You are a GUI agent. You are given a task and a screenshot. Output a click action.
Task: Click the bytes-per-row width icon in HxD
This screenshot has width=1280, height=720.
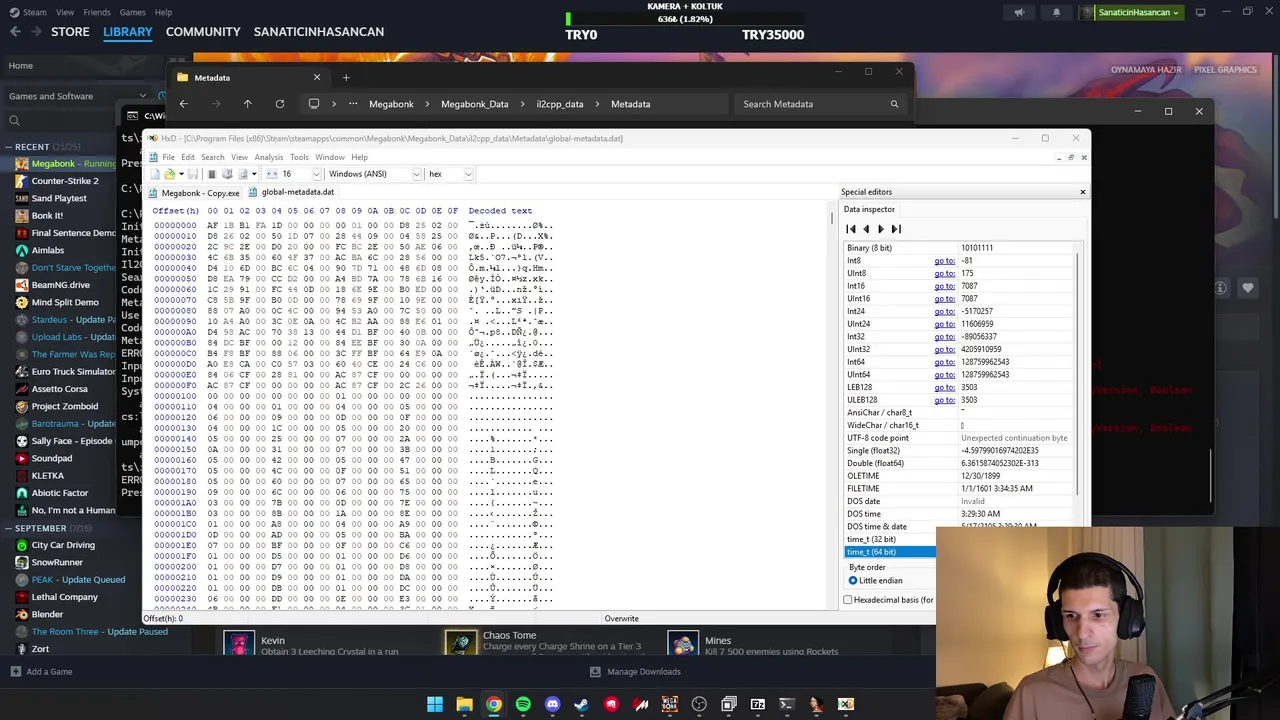pos(271,174)
